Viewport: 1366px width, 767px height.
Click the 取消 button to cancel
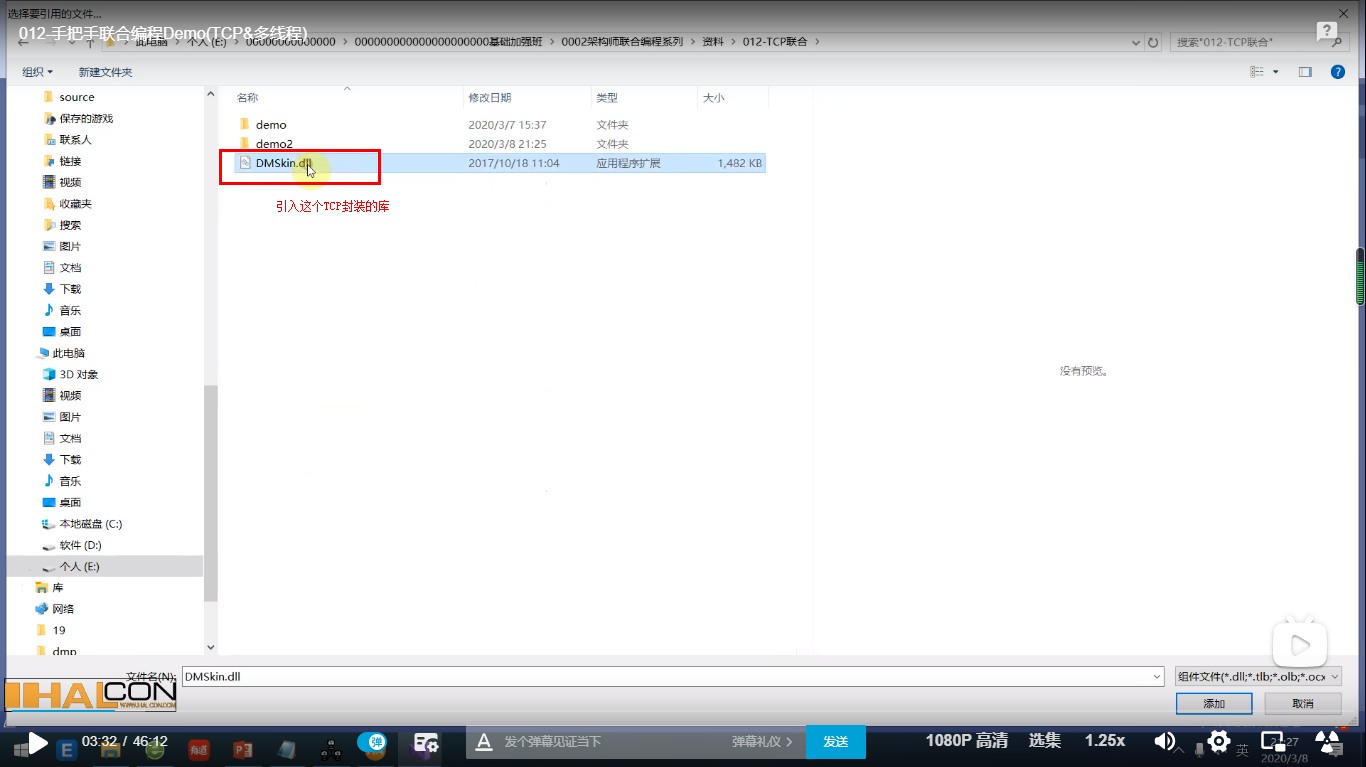coord(1301,703)
